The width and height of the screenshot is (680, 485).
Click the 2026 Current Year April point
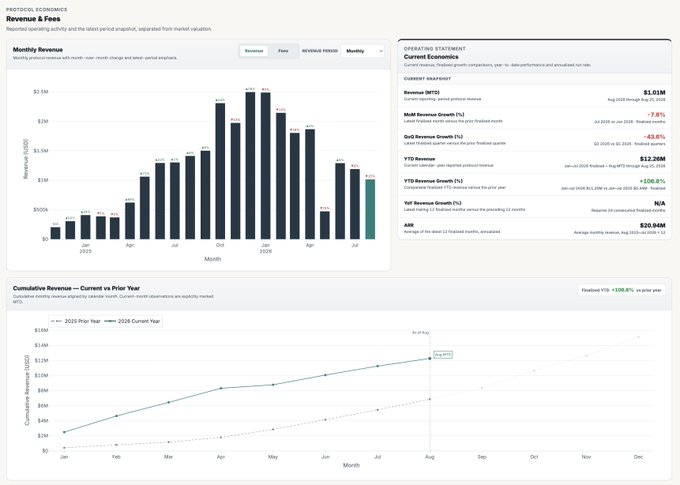221,388
